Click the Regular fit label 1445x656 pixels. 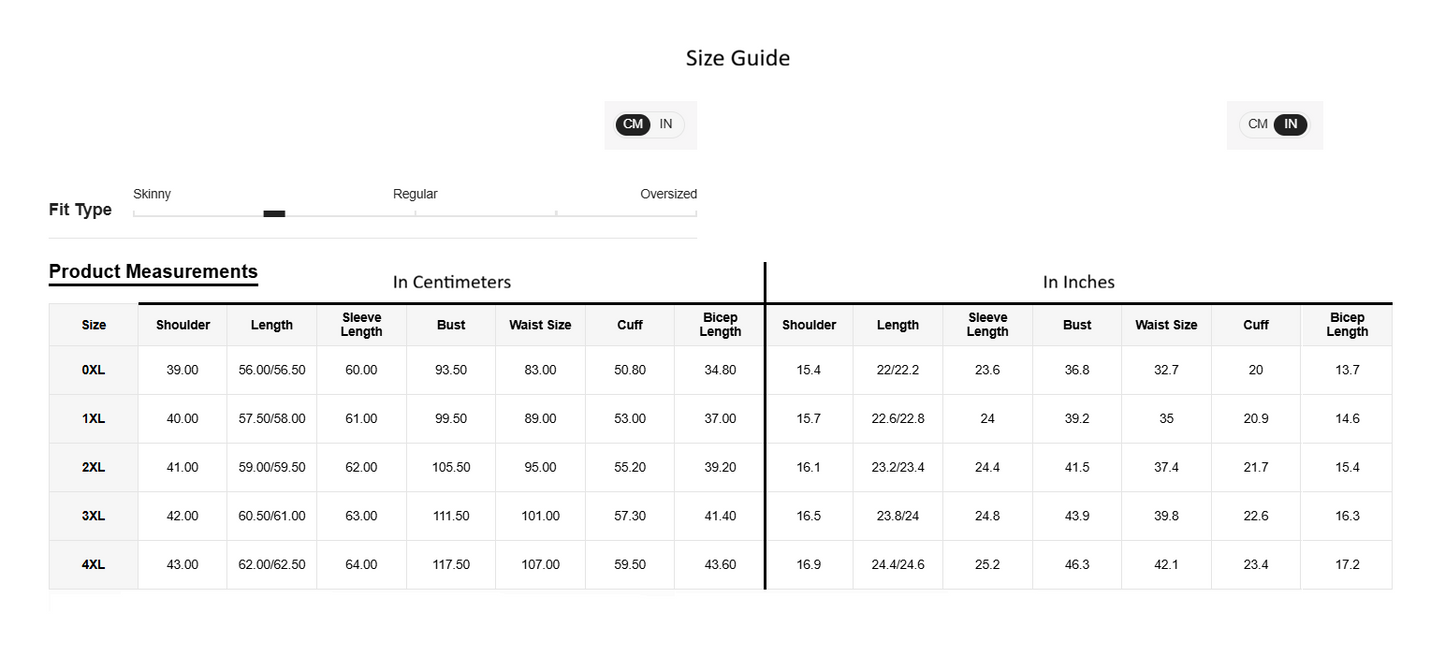[x=415, y=194]
